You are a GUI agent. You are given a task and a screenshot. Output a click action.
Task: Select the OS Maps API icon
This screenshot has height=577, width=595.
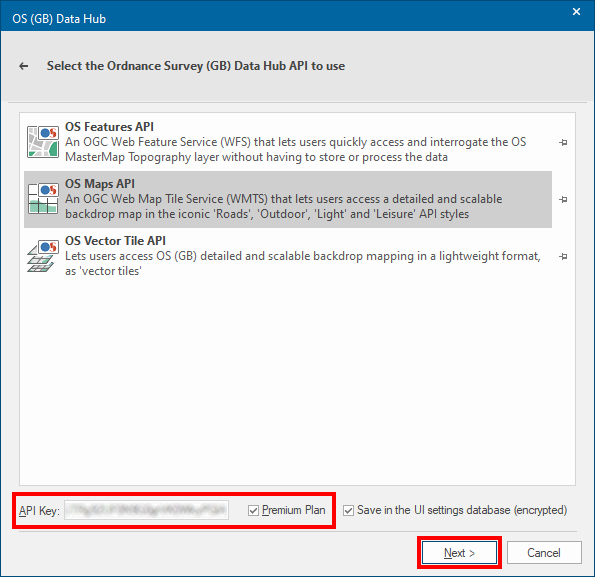pyautogui.click(x=43, y=199)
